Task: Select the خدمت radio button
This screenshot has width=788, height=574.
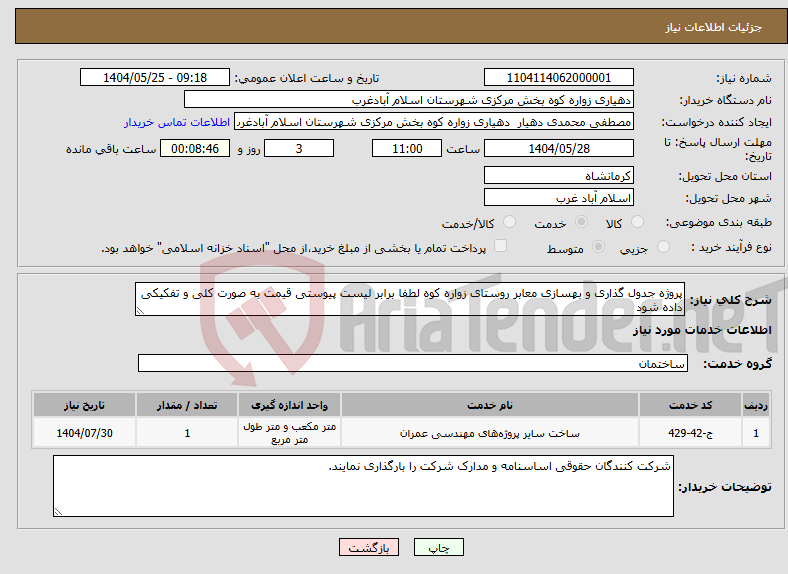Action: point(581,222)
